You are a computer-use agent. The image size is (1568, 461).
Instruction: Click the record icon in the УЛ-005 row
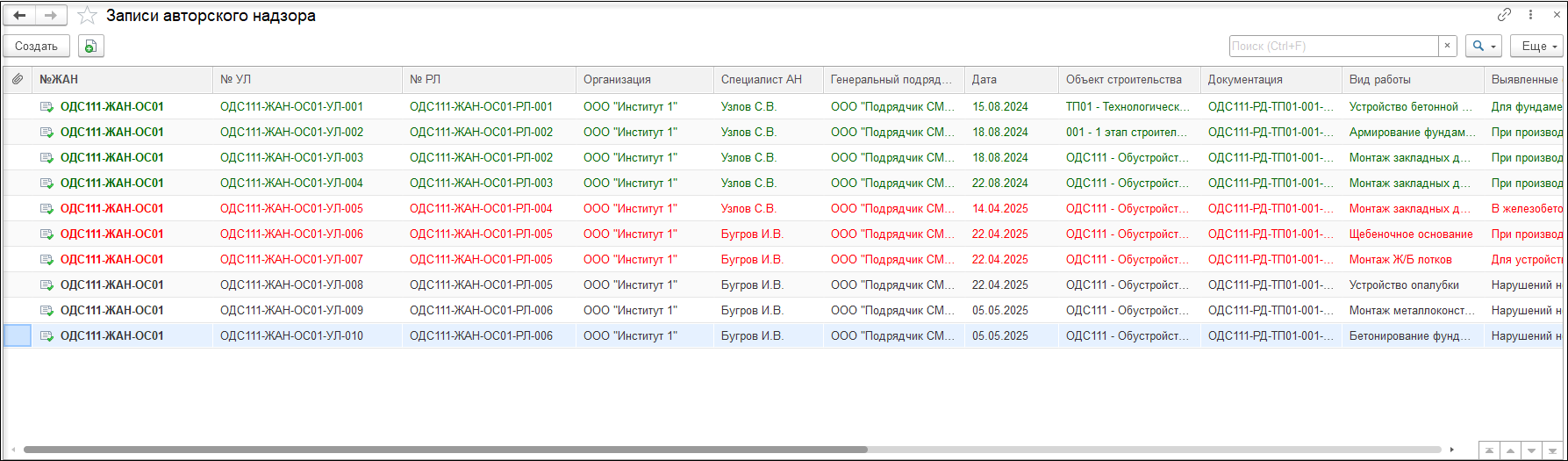point(47,209)
